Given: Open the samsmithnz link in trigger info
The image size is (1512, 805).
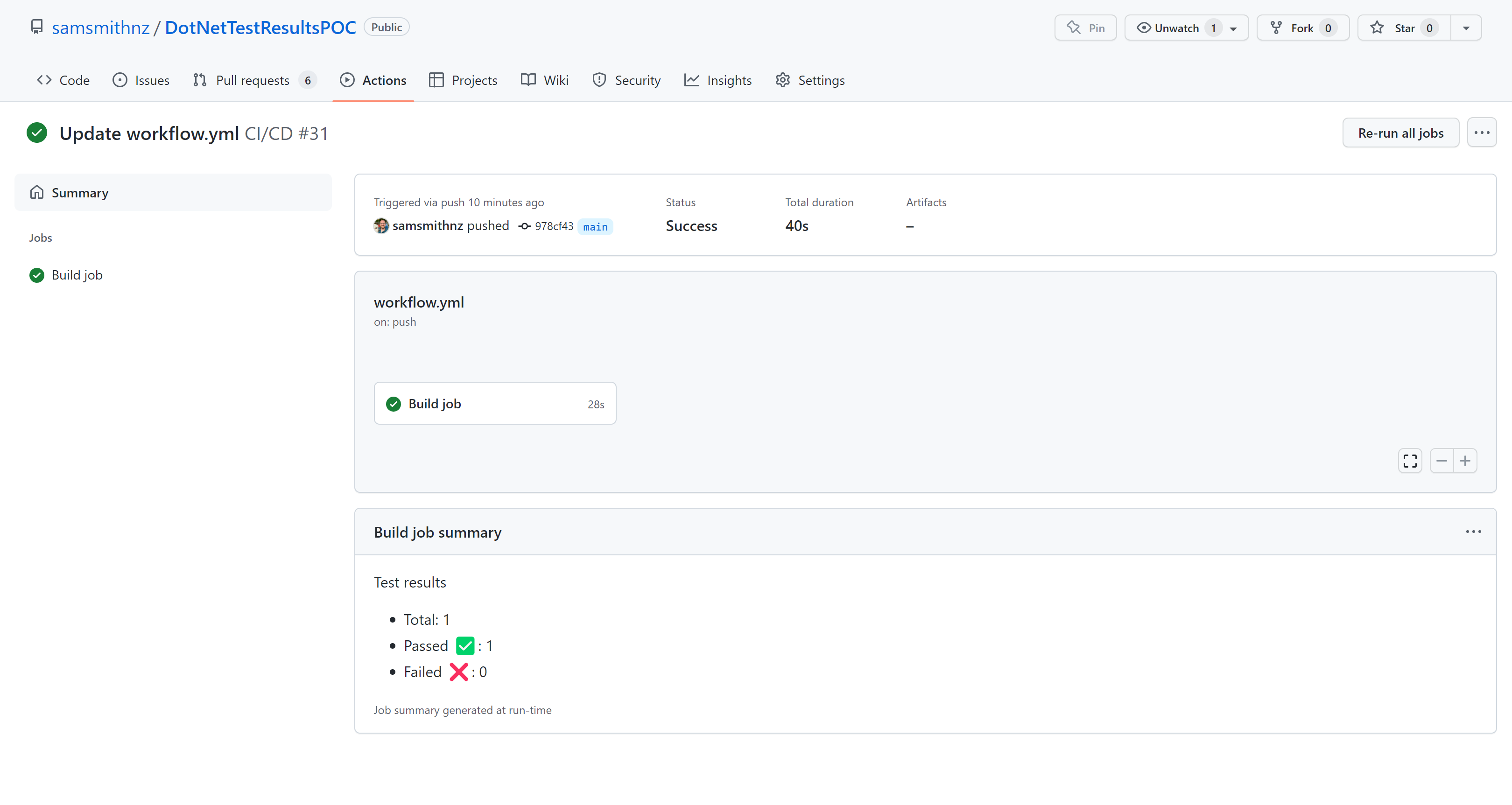Looking at the screenshot, I should tap(427, 226).
